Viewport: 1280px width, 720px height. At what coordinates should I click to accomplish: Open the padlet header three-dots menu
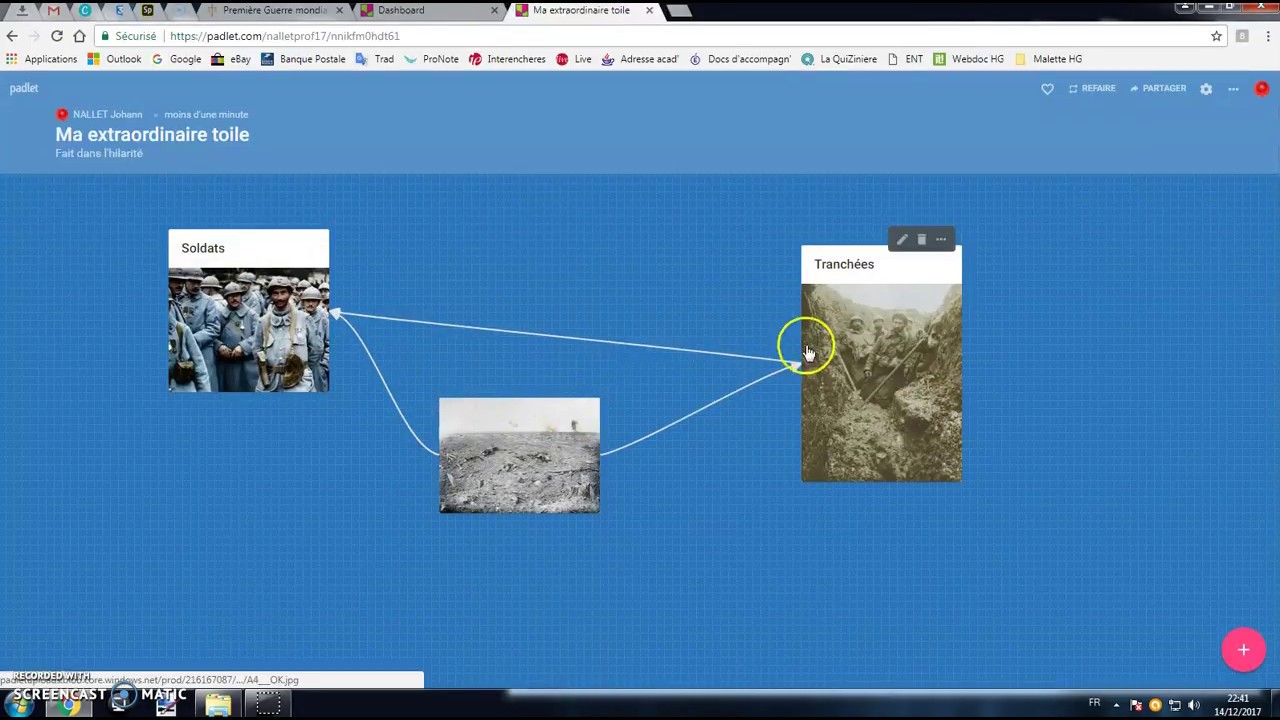point(1233,89)
